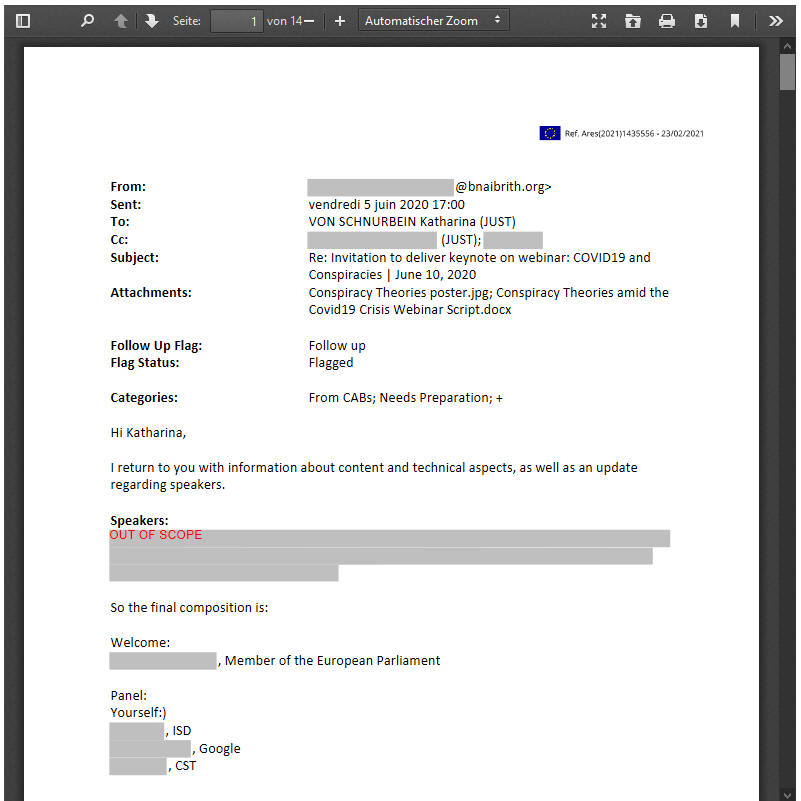Image resolution: width=801 pixels, height=801 pixels.
Task: Switch to presentation fullscreen mode
Action: (x=599, y=21)
